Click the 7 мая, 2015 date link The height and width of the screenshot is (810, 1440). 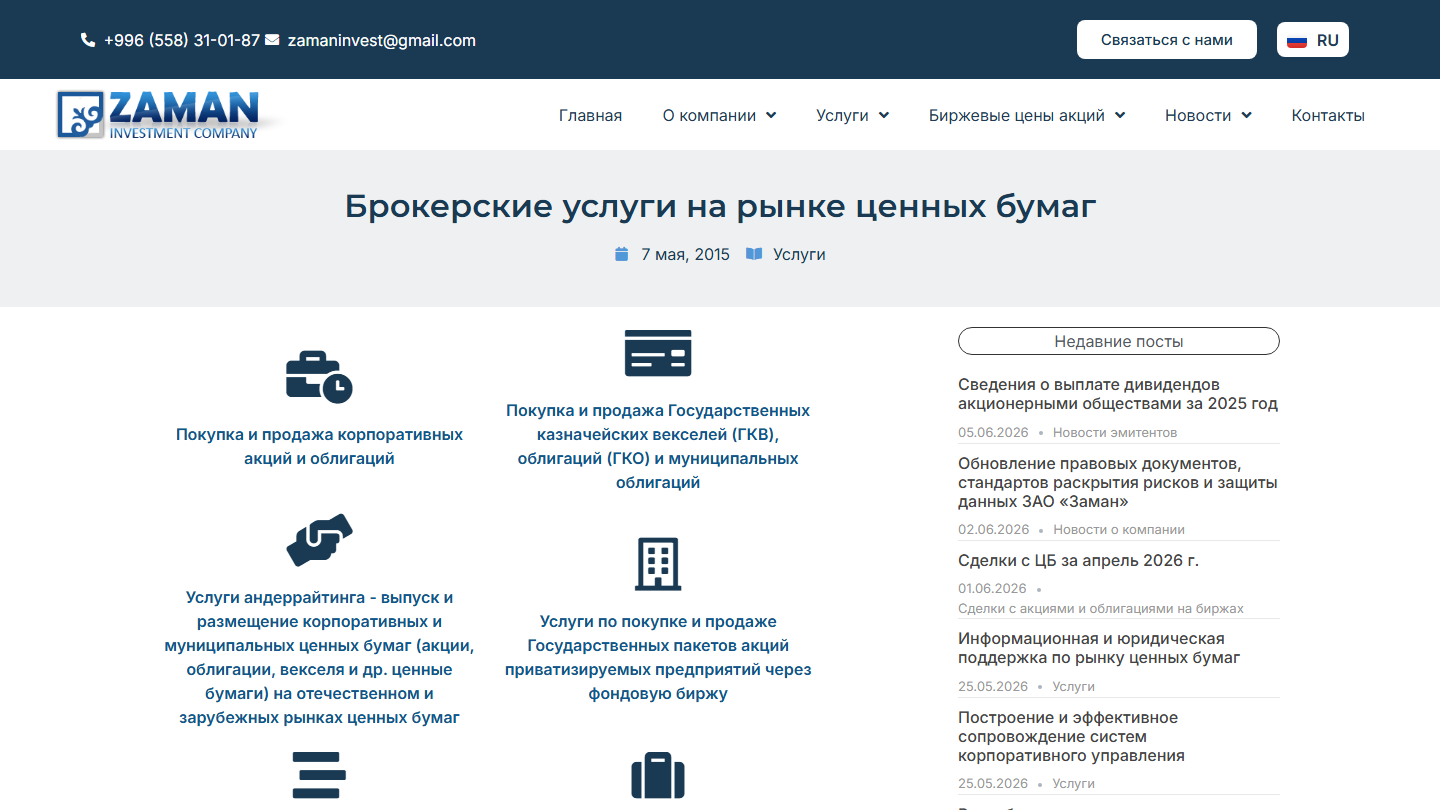(x=685, y=254)
